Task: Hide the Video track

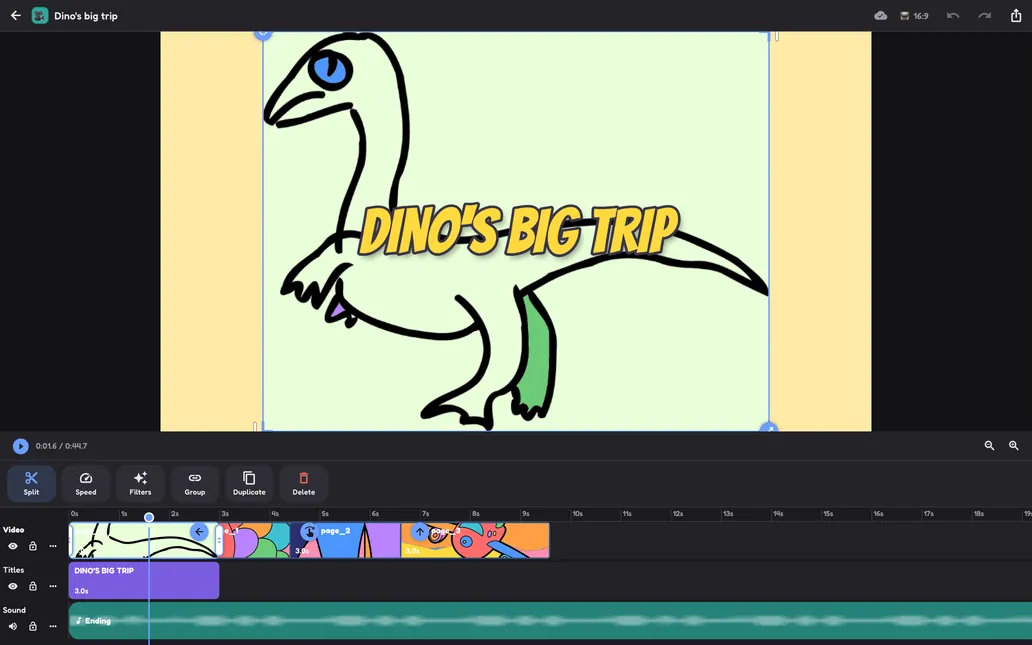Action: (13, 546)
